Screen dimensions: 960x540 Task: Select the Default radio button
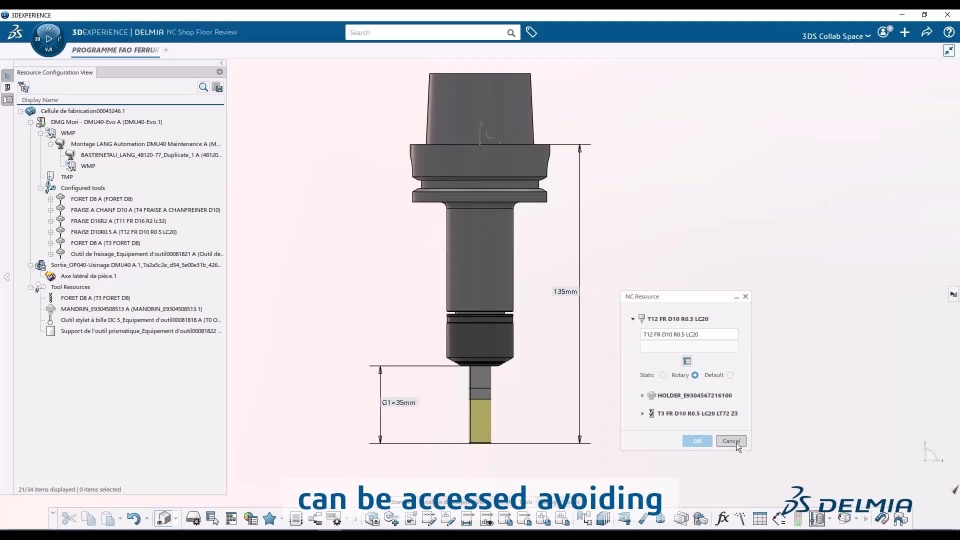[730, 375]
